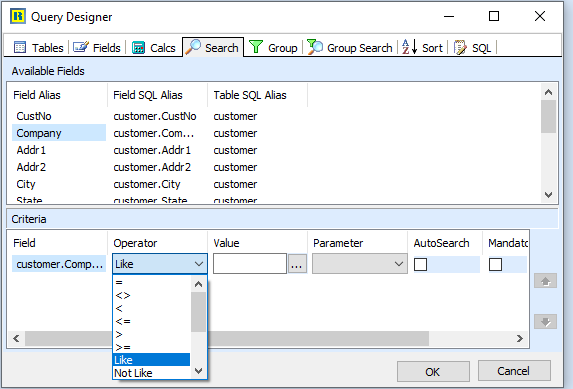Screen dimensions: 573x389
Task: Click customer.City SQL alias cell
Action: [147, 184]
